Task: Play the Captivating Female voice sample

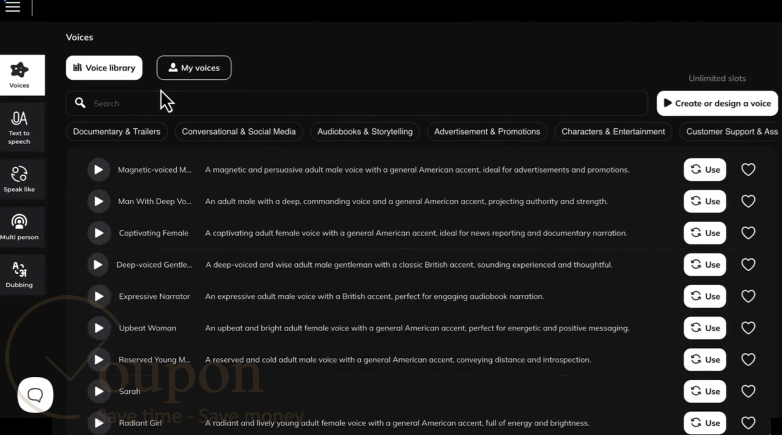Action: click(x=99, y=233)
